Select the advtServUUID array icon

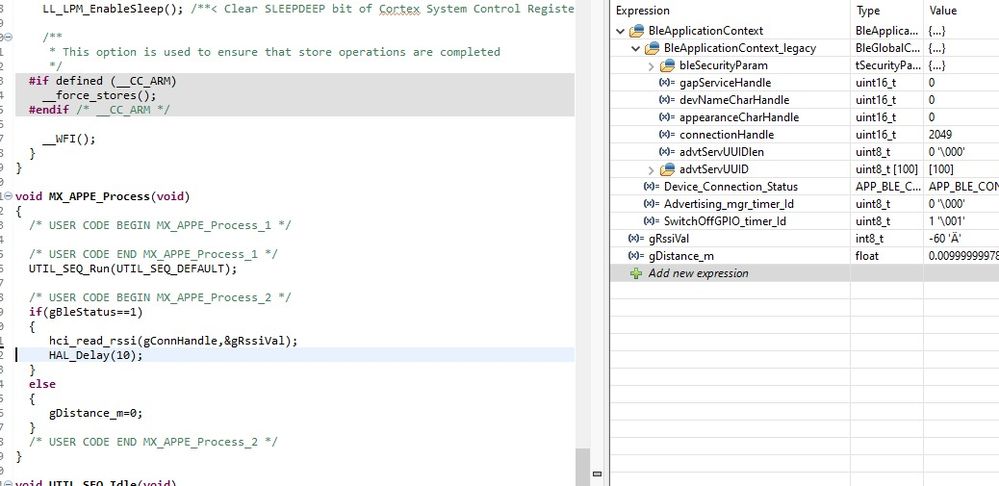(667, 169)
